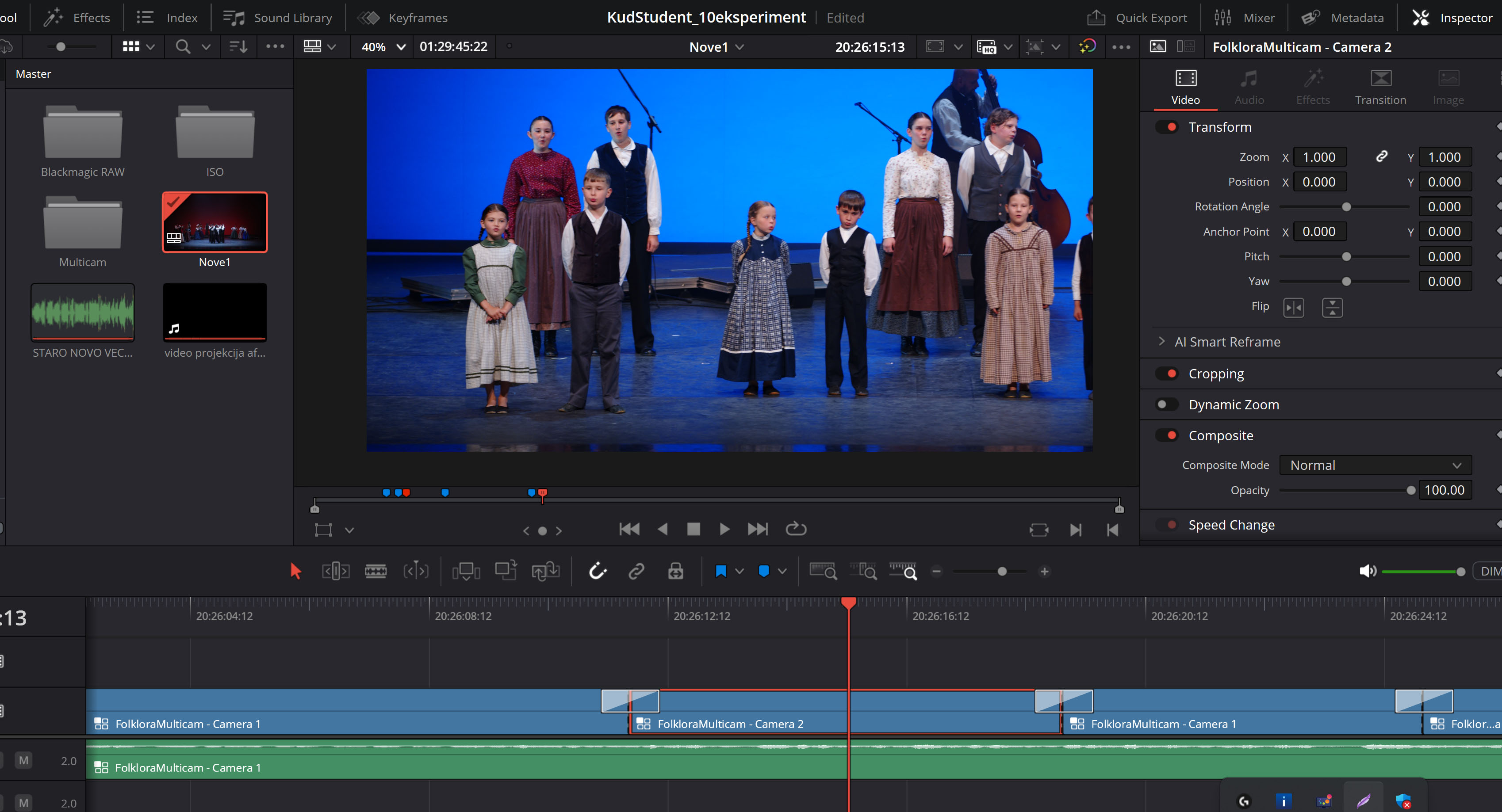Disable the Composite section toggle
This screenshot has width=1502, height=812.
(x=1167, y=435)
